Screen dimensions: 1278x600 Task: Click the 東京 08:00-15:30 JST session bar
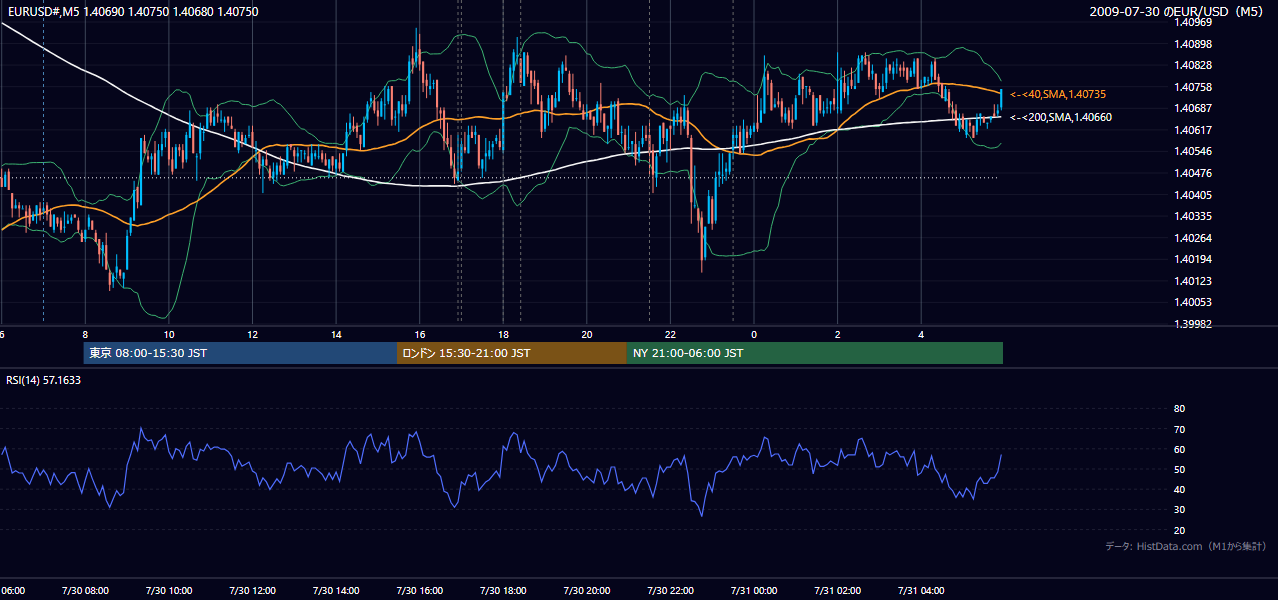tap(240, 353)
